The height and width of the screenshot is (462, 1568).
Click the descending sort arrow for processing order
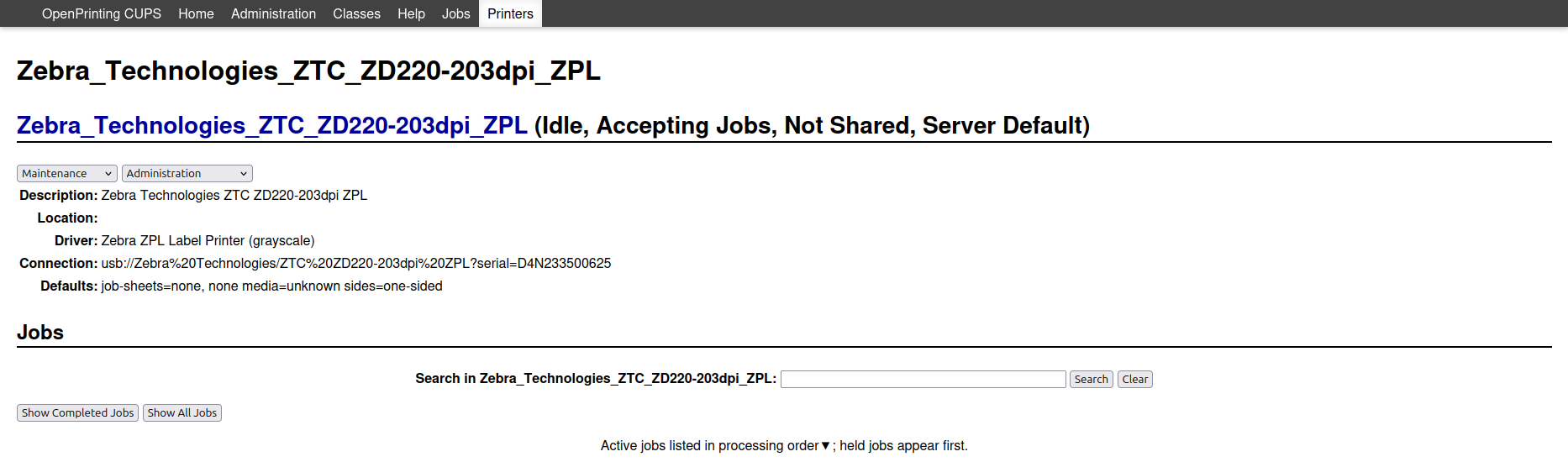tap(825, 446)
